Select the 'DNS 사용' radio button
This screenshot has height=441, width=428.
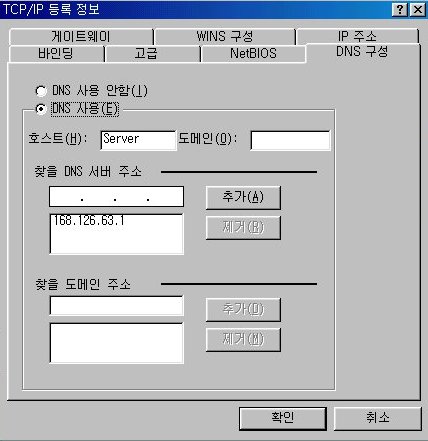pos(41,109)
